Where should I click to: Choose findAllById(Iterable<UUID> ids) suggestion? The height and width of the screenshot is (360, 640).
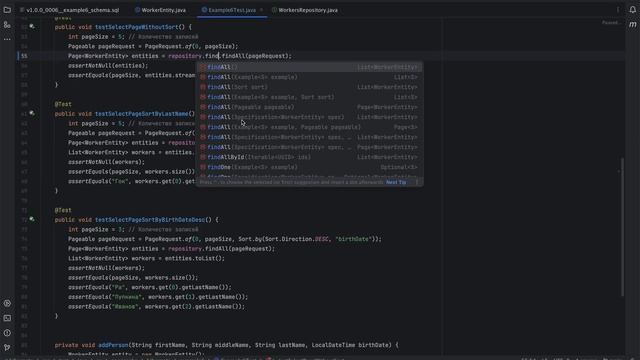click(309, 157)
